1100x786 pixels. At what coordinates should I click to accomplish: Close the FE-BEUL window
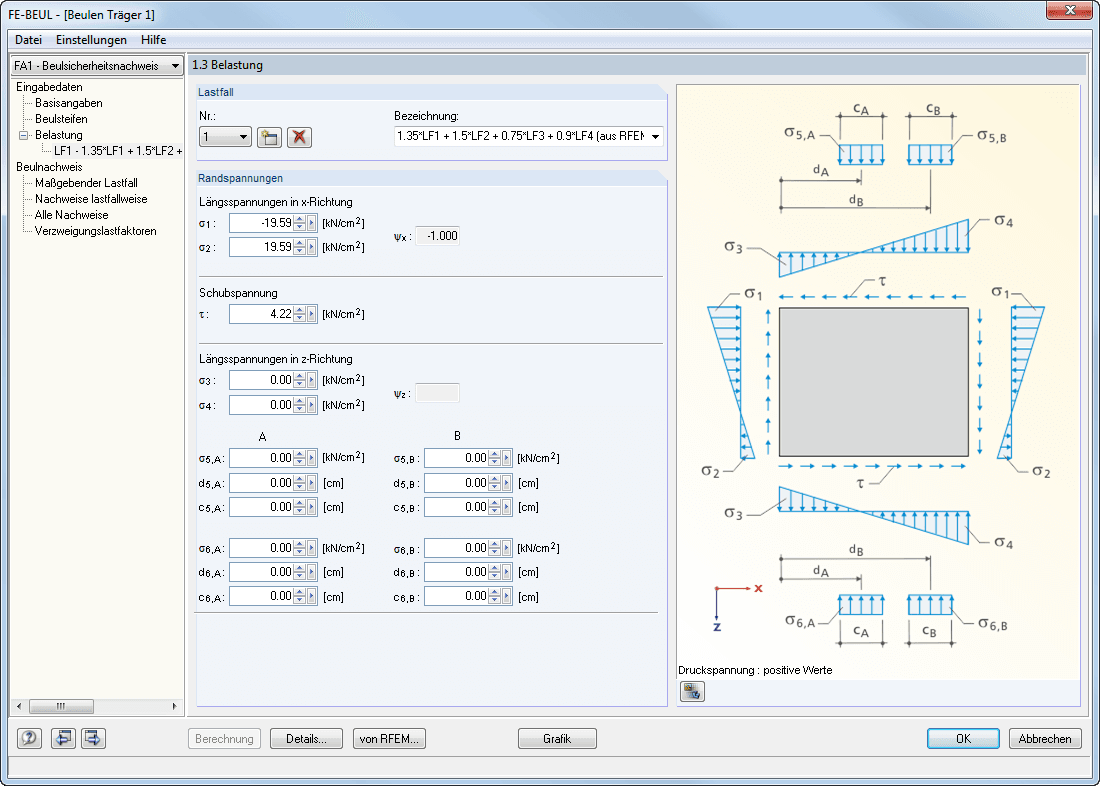tap(1070, 11)
